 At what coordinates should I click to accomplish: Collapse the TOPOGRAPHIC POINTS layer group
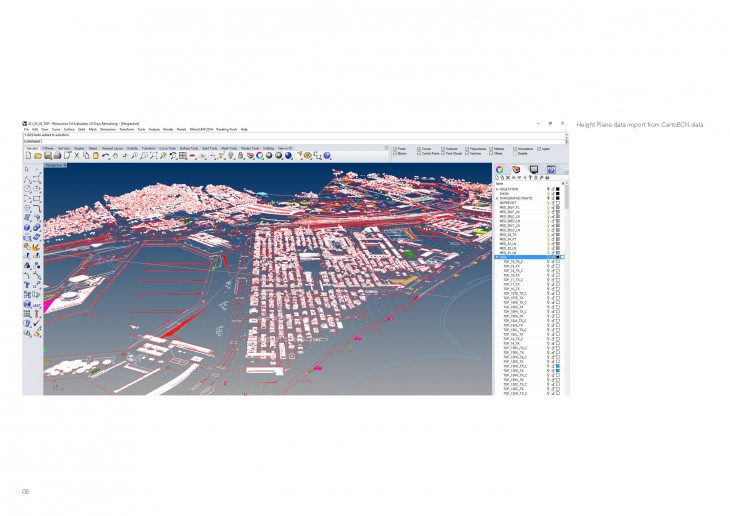pyautogui.click(x=497, y=198)
